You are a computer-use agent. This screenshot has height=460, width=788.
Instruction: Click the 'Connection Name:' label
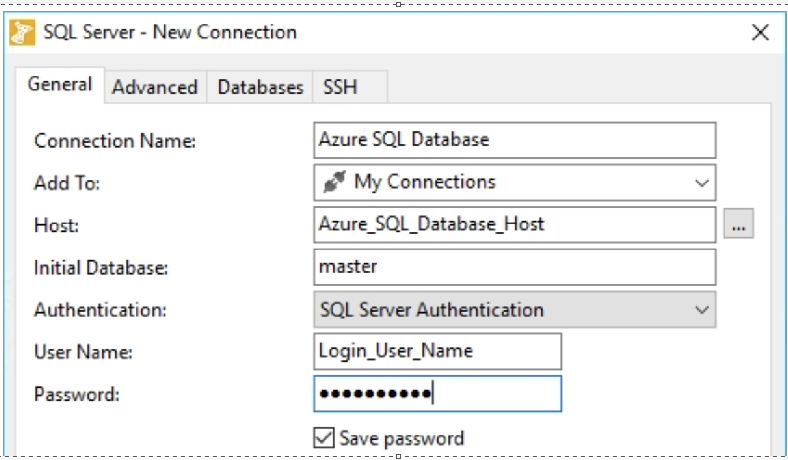[115, 141]
